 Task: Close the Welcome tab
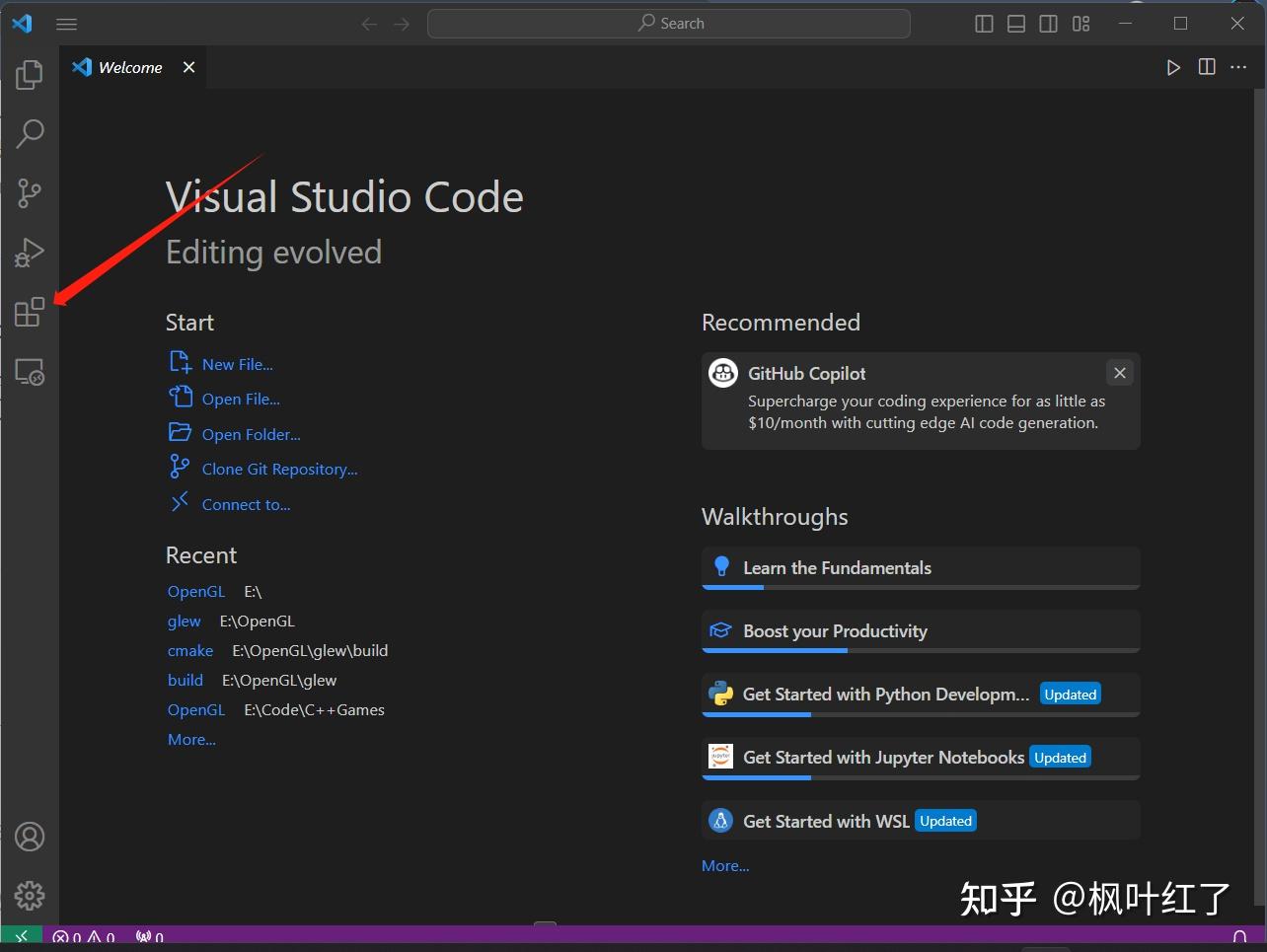point(188,67)
